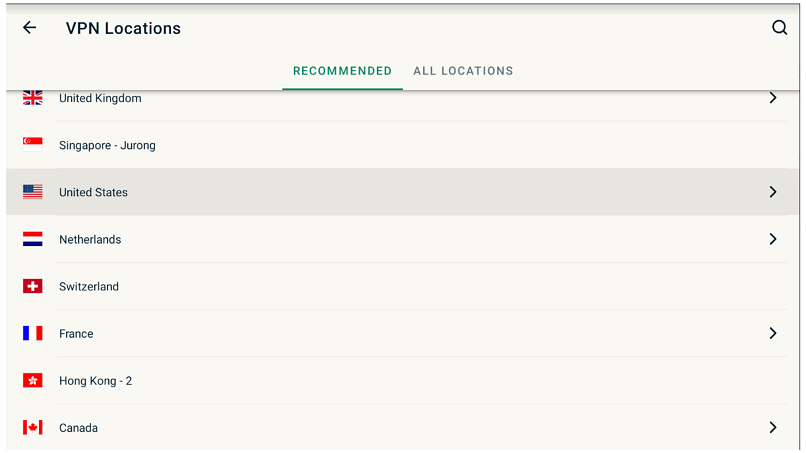The width and height of the screenshot is (806, 453).
Task: Click the Netherlands flag icon
Action: point(32,239)
